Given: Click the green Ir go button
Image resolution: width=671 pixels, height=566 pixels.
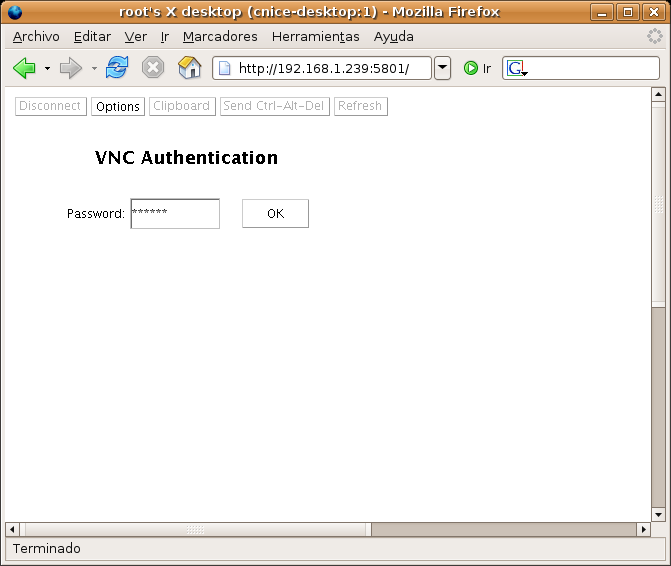Looking at the screenshot, I should point(477,68).
